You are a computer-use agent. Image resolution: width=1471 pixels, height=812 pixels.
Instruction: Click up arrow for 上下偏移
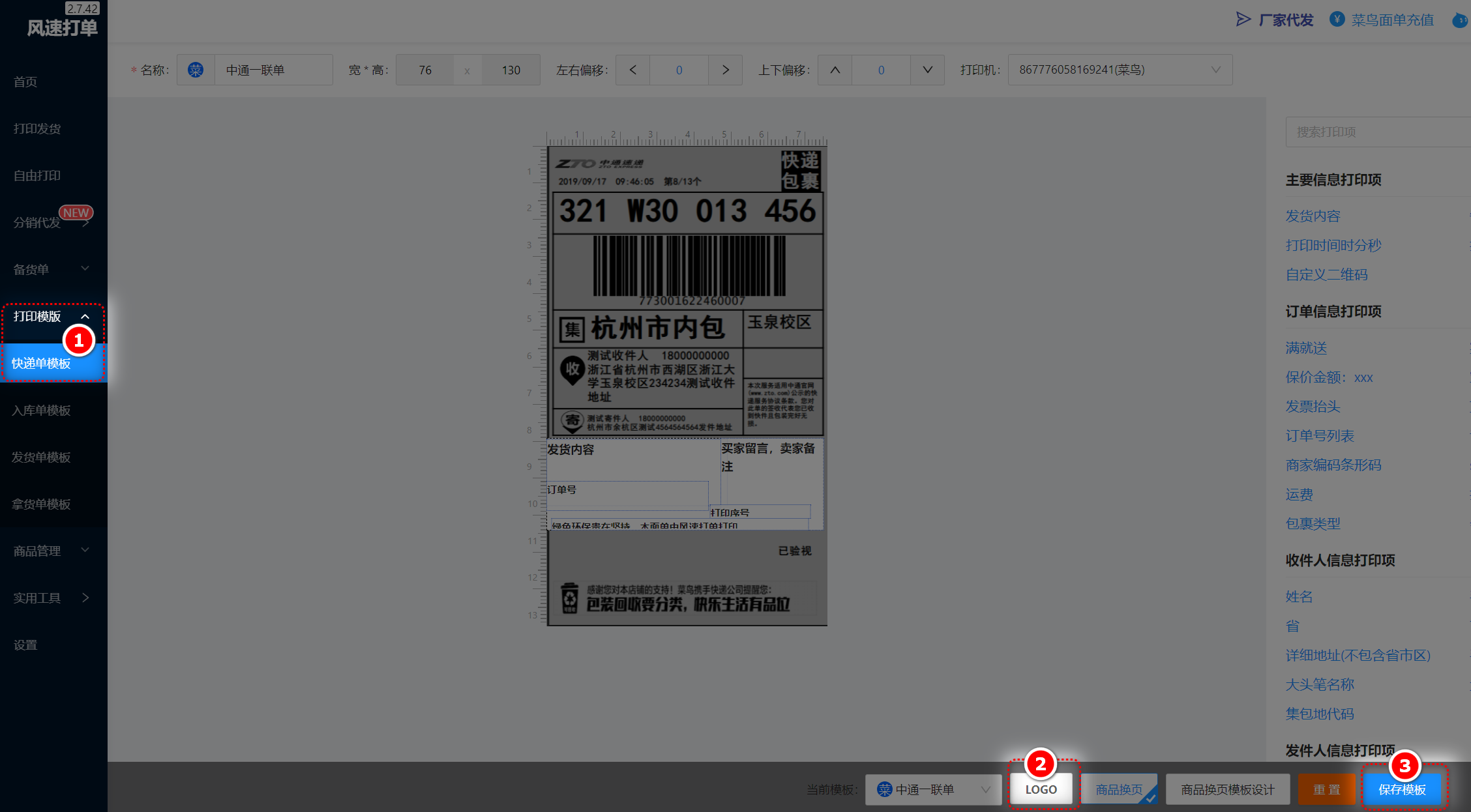pos(835,70)
